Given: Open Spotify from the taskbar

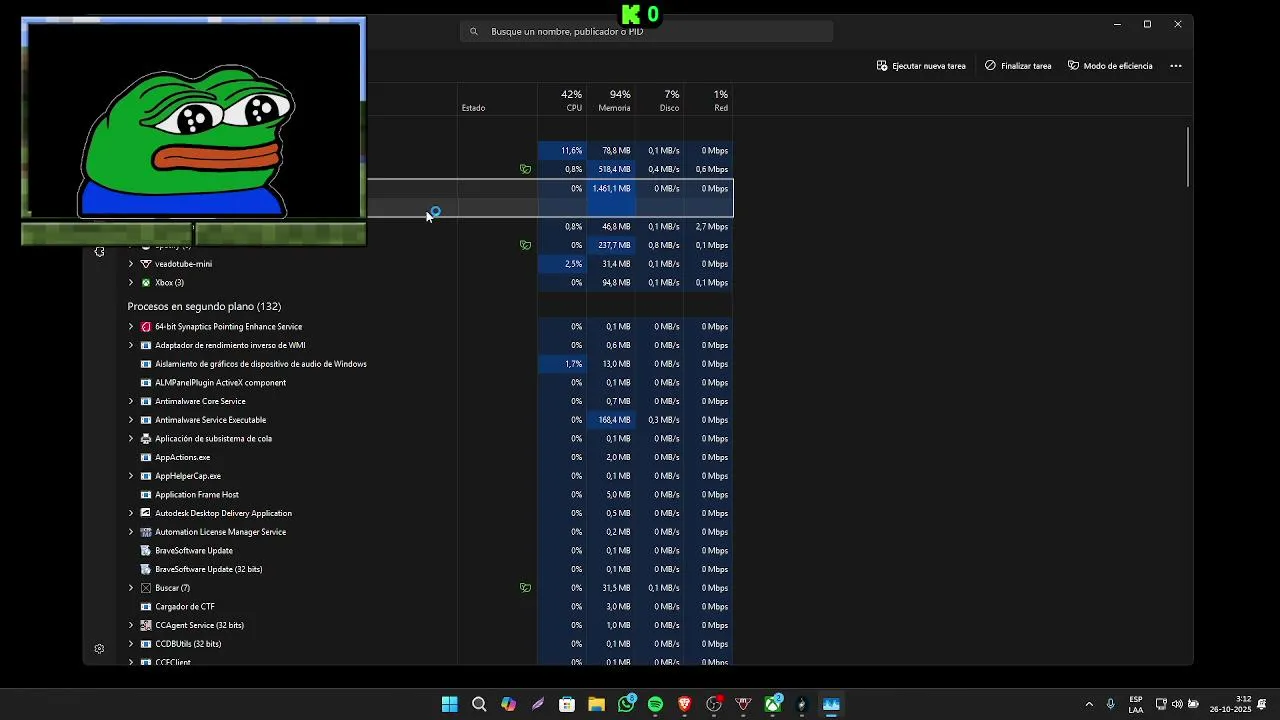Looking at the screenshot, I should pyautogui.click(x=655, y=704).
